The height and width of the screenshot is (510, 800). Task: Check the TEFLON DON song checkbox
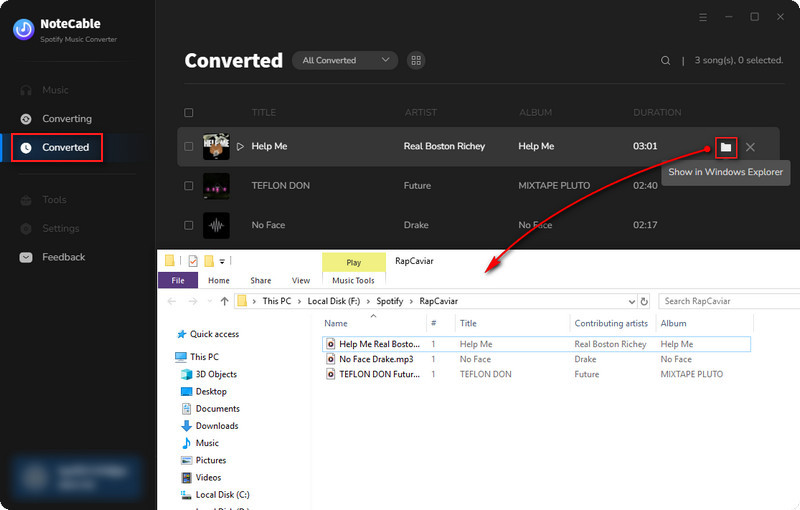coord(189,186)
